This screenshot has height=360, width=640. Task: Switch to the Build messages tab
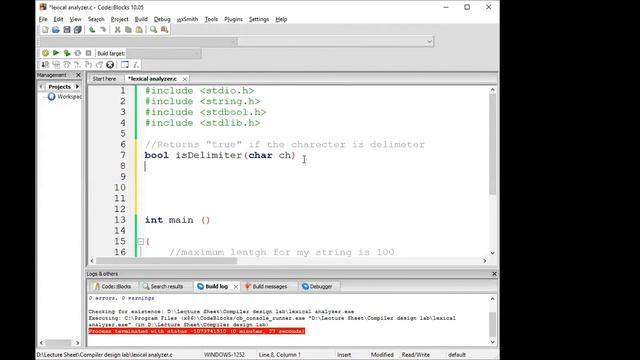(x=267, y=287)
